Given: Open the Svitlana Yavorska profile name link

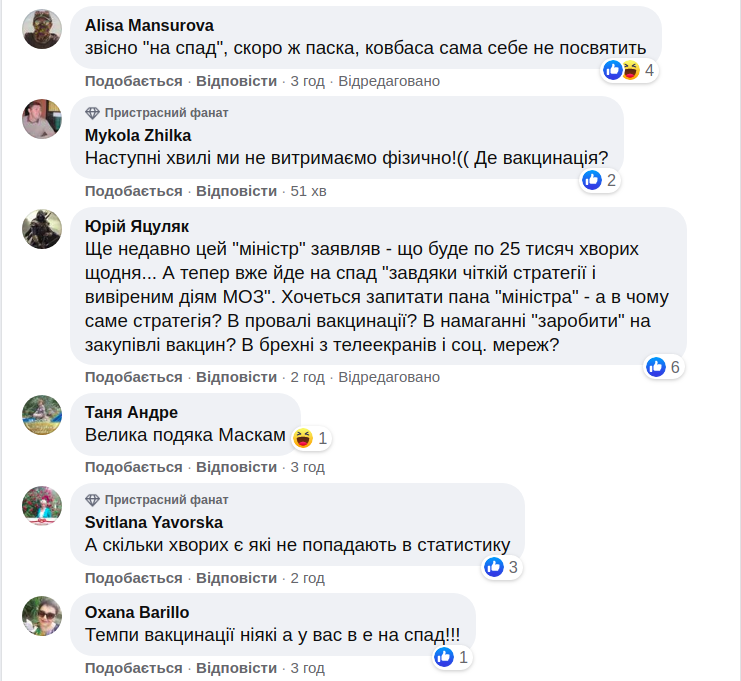Looking at the screenshot, I should point(154,522).
